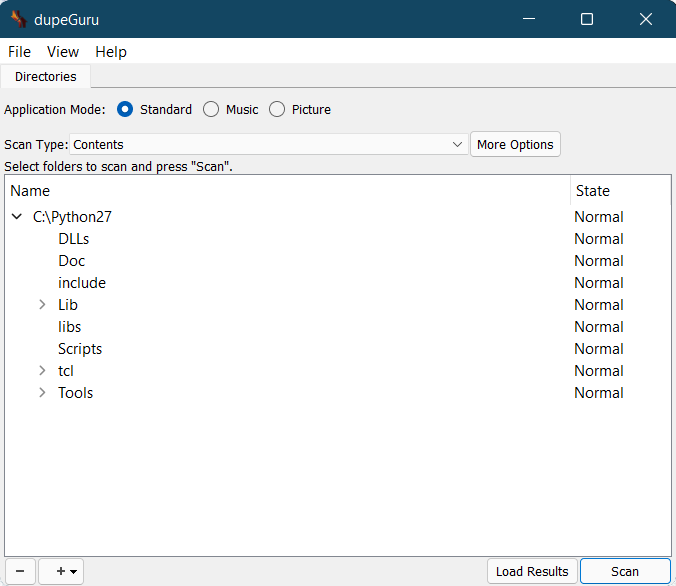Screen dimensions: 676x586
Task: Select the Tools folder name
Action: [75, 393]
